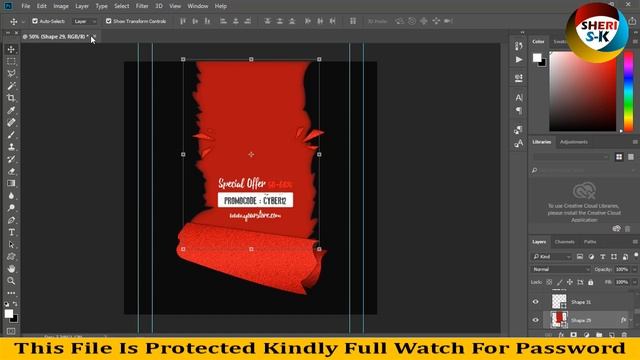Select the Blur tool
640x360 pixels.
[x=11, y=196]
